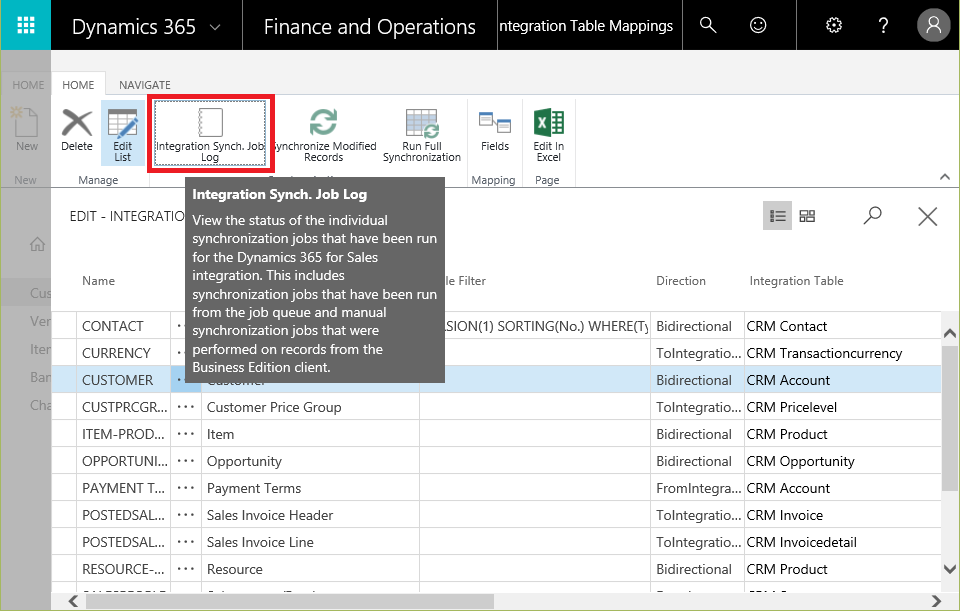Collapse the ribbon with the chevron
Screen dimensions: 960x611
pos(945,177)
